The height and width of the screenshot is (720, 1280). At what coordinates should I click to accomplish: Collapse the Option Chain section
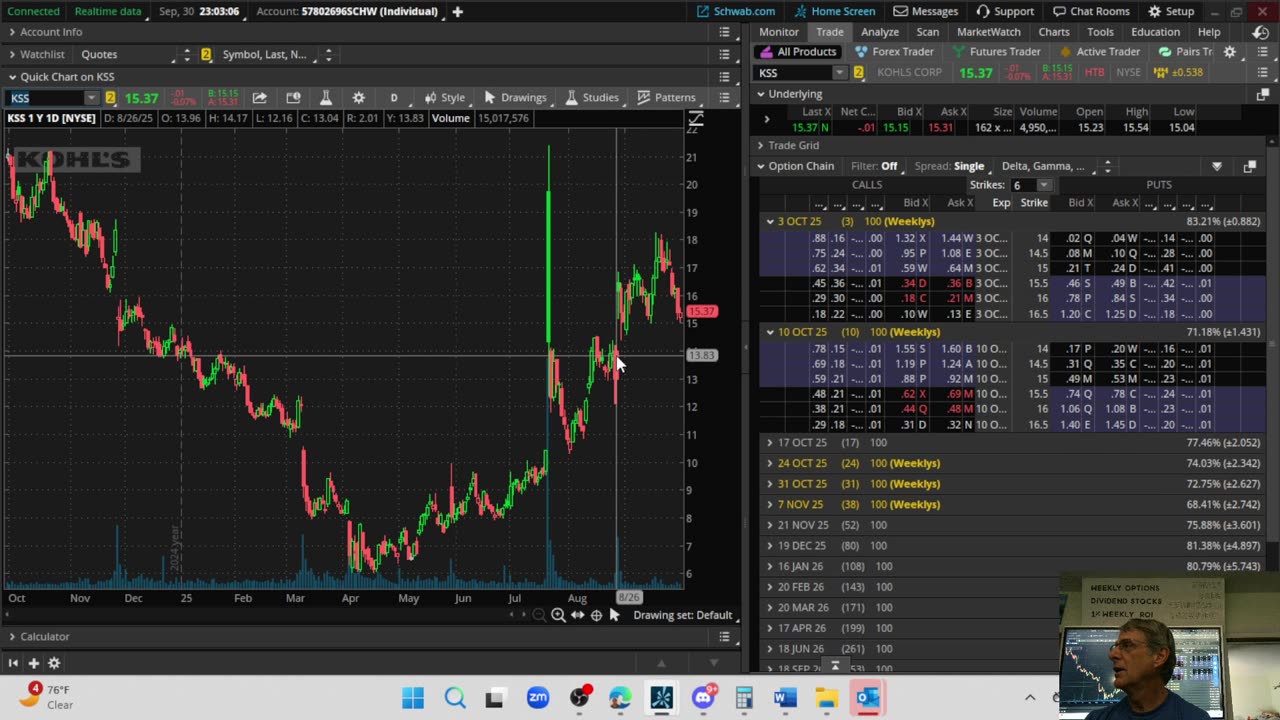point(761,166)
